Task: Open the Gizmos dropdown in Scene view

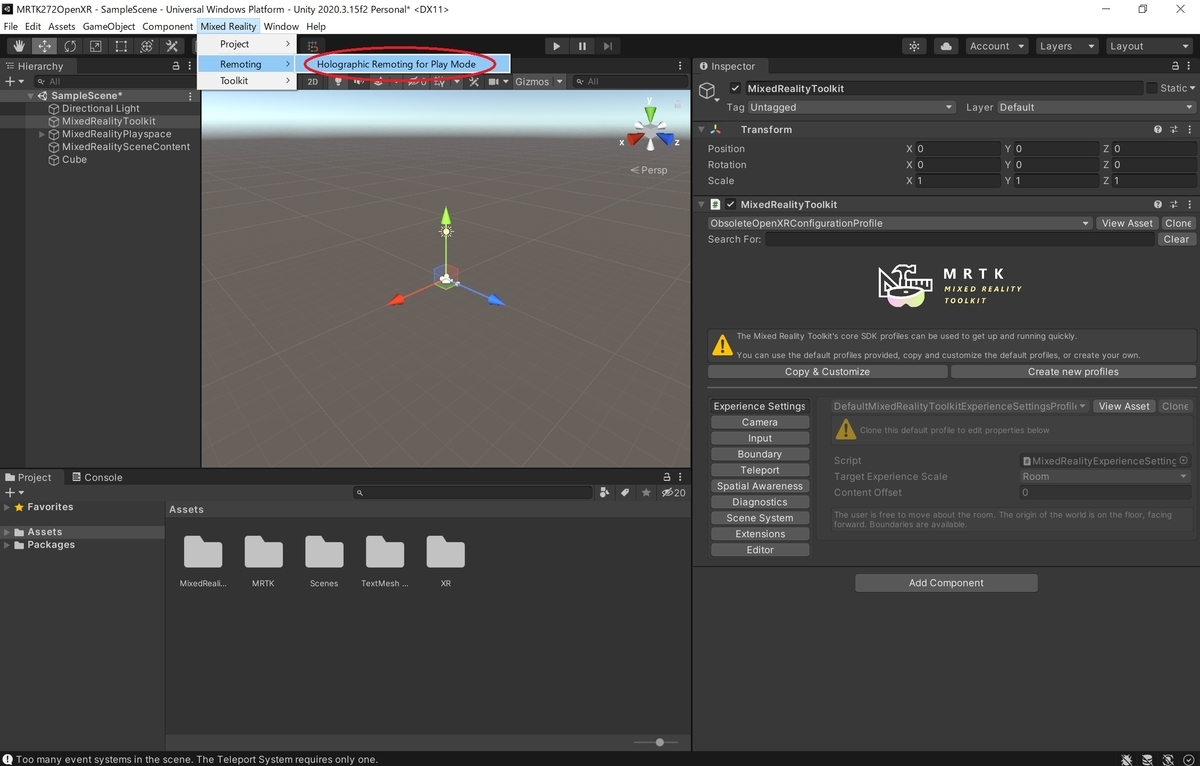Action: click(x=539, y=81)
